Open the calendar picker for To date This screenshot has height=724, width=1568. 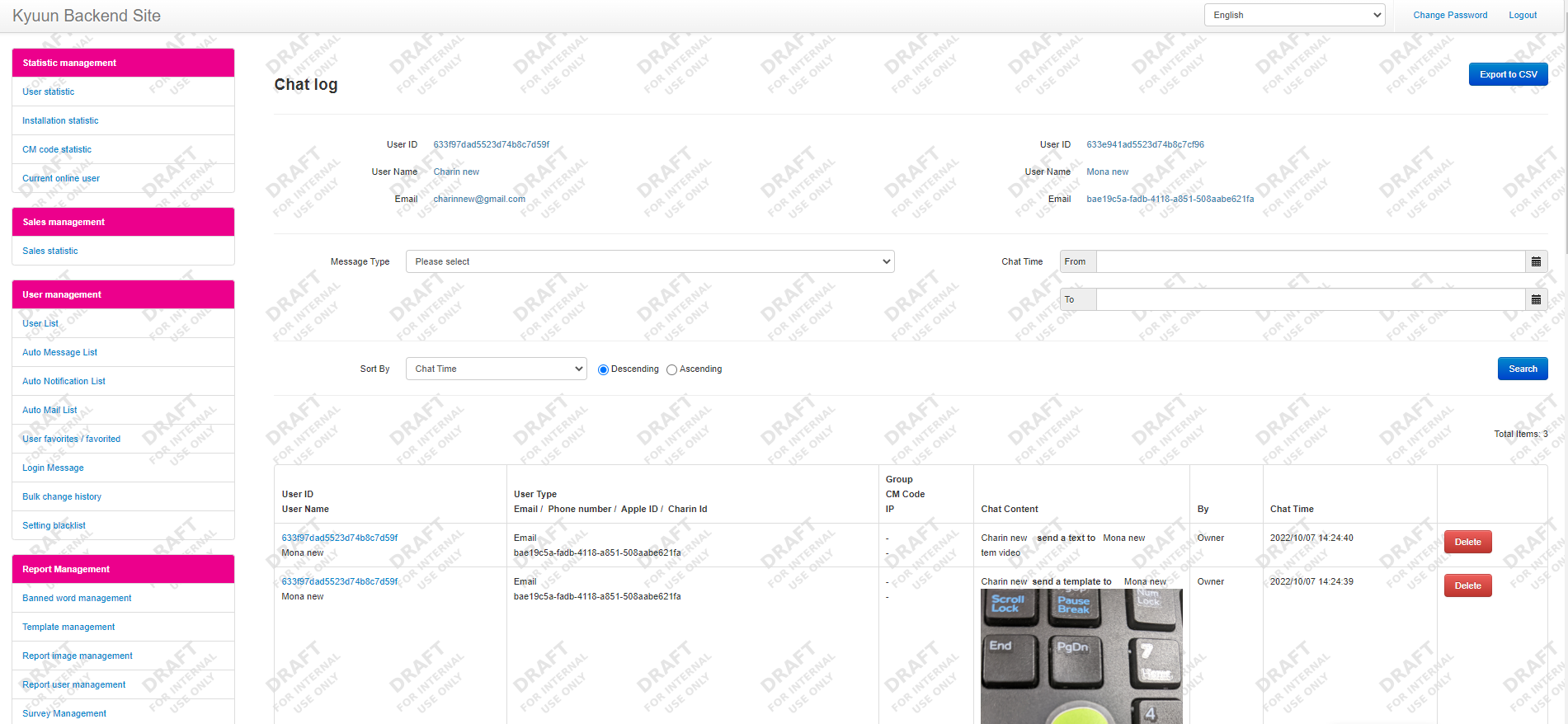[1536, 299]
